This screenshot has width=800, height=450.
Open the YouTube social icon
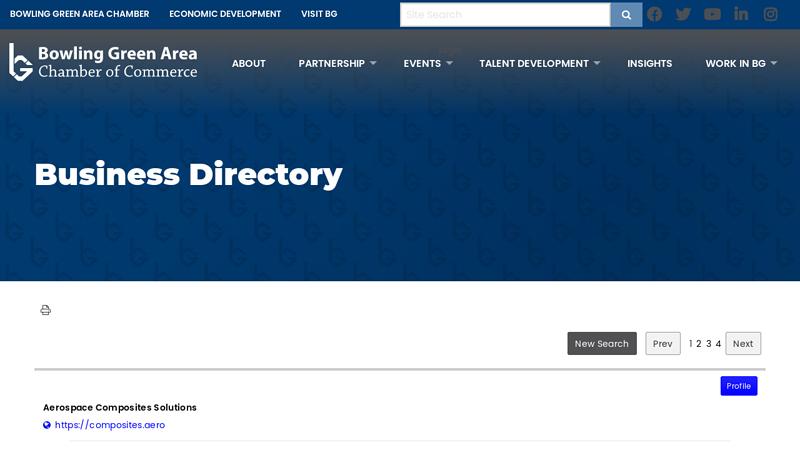712,14
